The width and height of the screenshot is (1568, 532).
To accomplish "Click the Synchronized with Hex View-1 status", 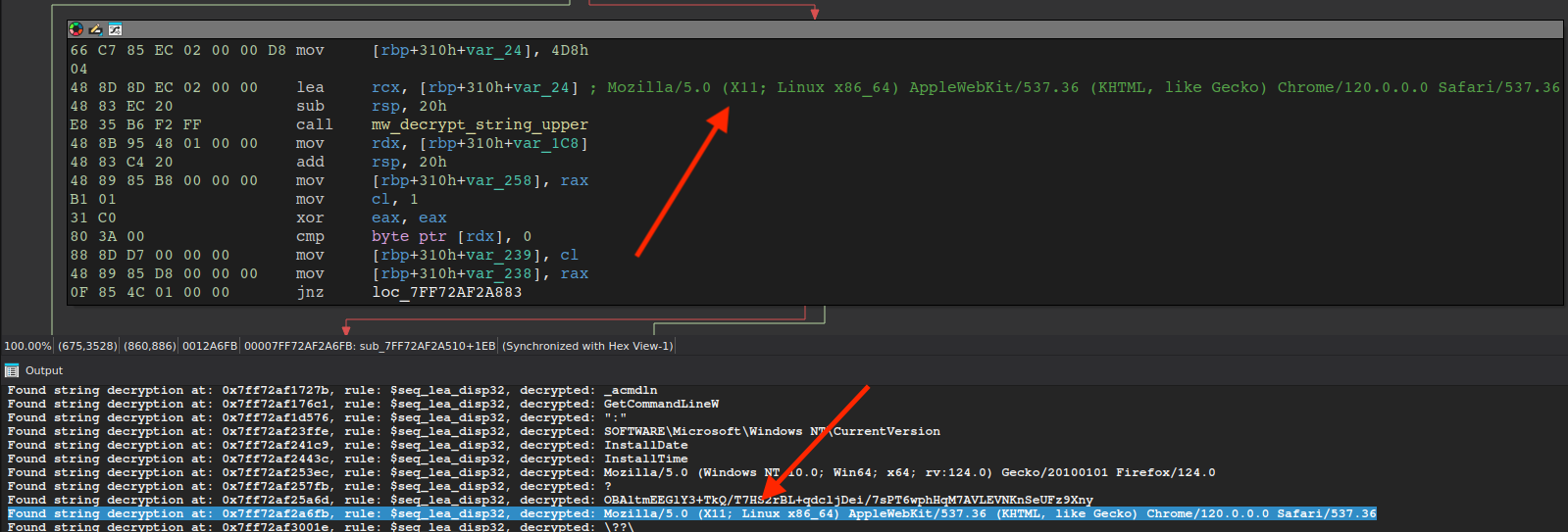I will click(587, 346).
